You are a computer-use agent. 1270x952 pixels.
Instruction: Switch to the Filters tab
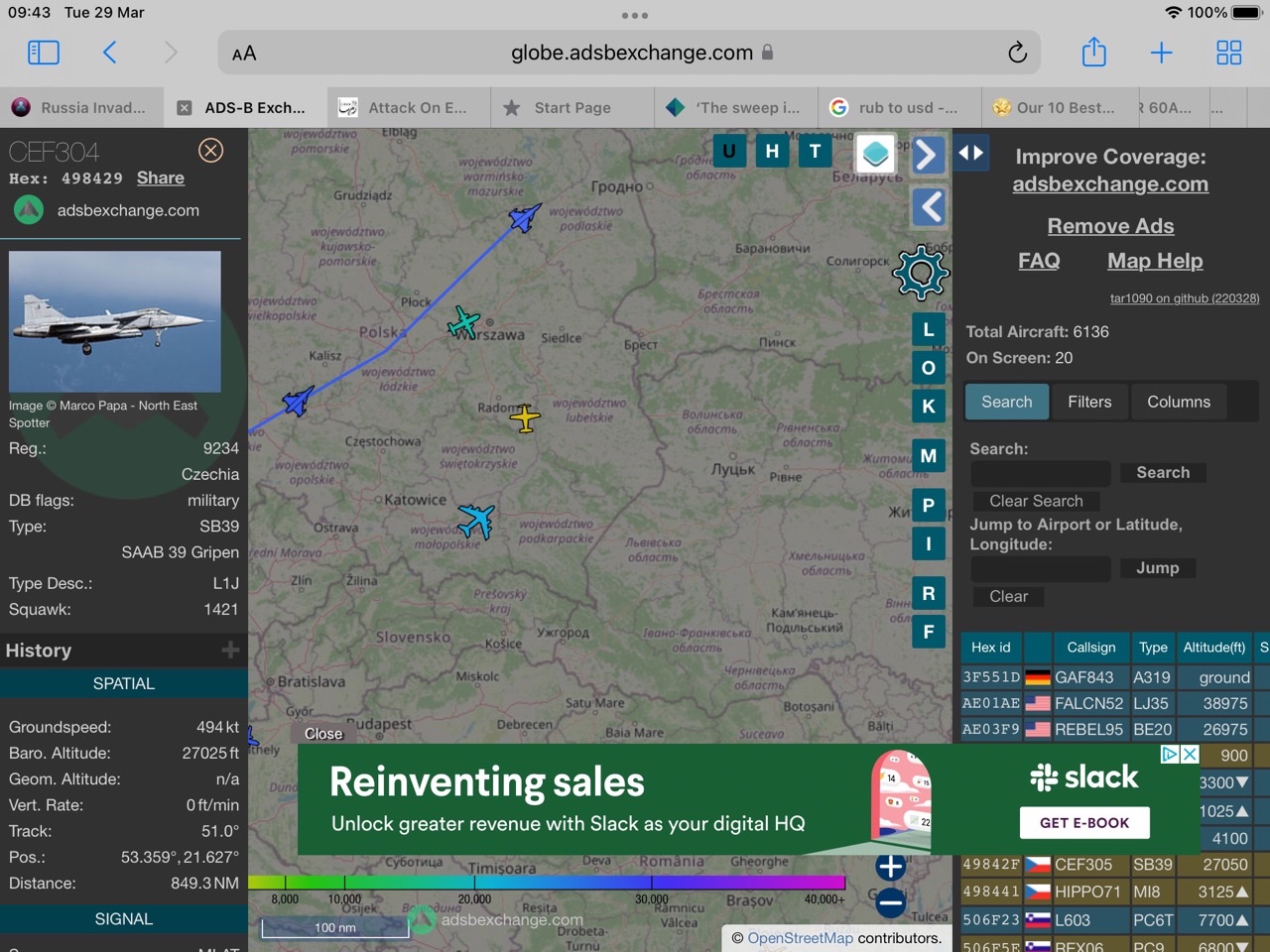tap(1089, 402)
